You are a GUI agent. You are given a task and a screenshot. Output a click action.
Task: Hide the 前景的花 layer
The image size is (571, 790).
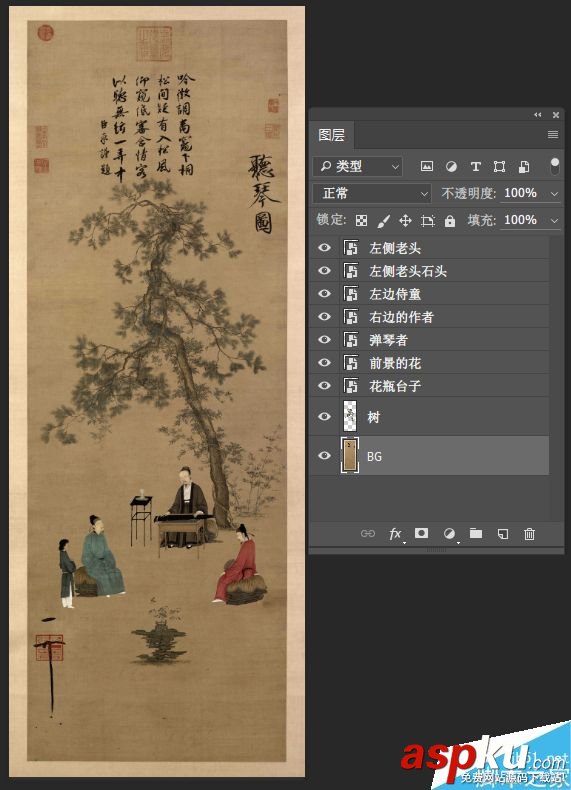coord(325,362)
